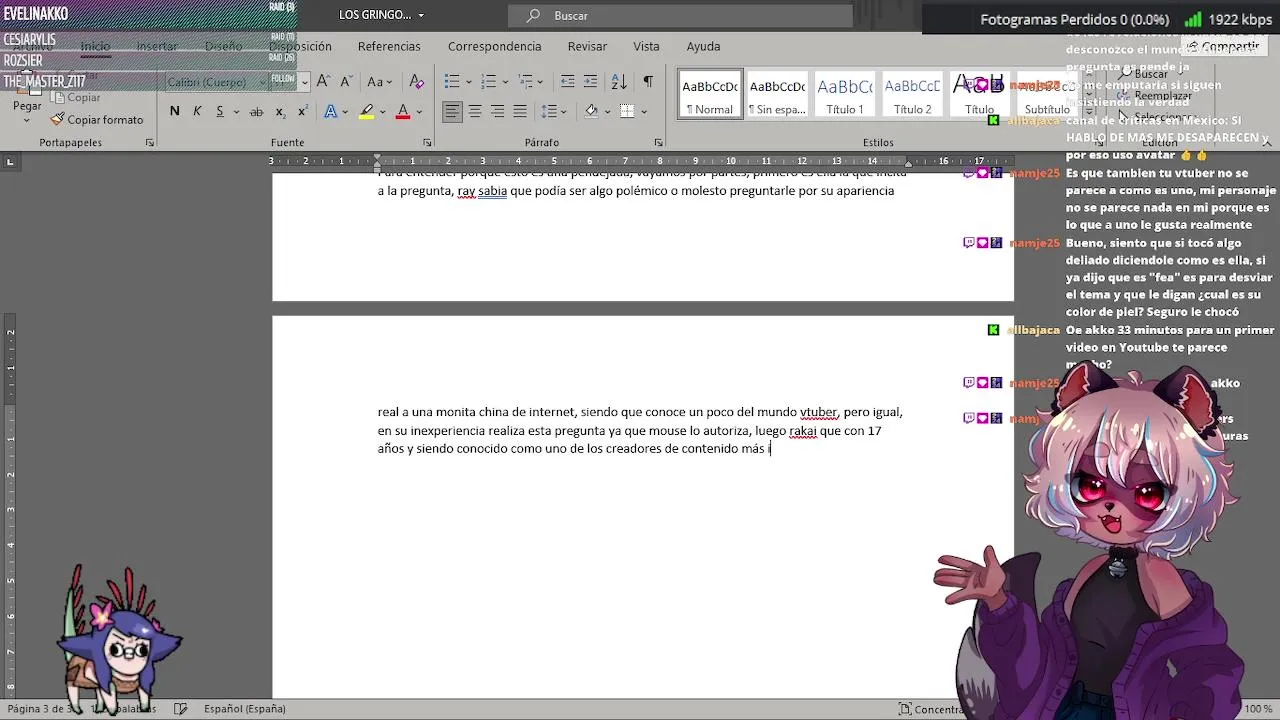Toggle superscript formatting
This screenshot has height=720, width=1280.
pos(302,111)
